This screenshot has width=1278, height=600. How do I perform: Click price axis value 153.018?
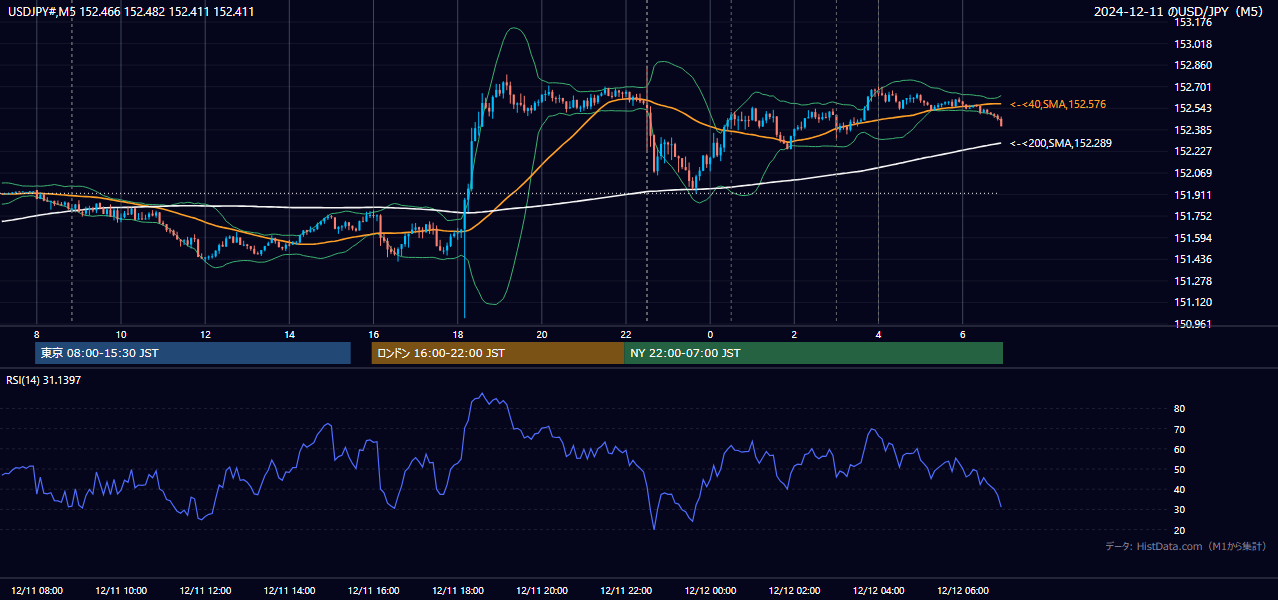tap(1193, 44)
